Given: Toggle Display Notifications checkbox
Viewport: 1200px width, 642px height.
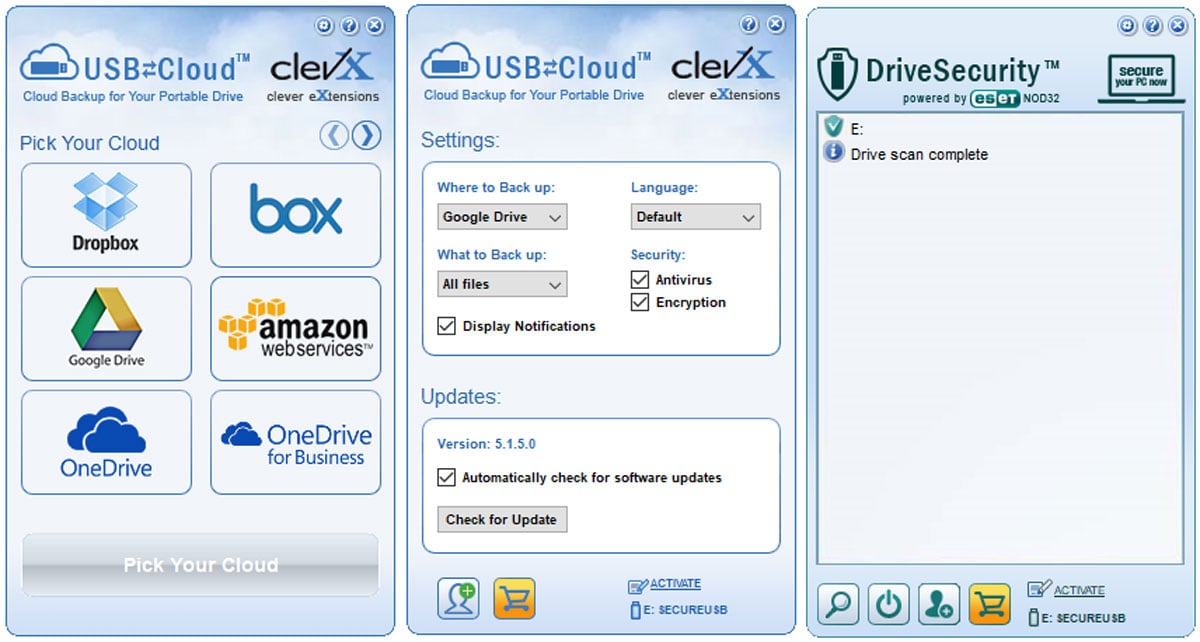Looking at the screenshot, I should 447,326.
